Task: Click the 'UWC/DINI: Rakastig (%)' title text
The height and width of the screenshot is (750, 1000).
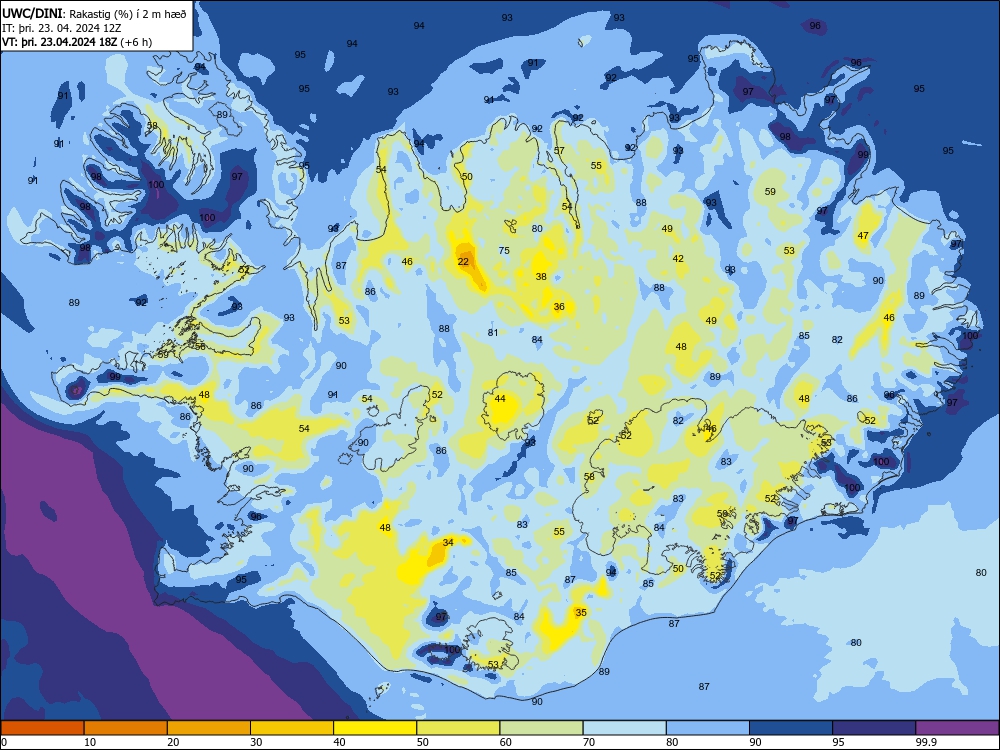Action: (x=94, y=13)
